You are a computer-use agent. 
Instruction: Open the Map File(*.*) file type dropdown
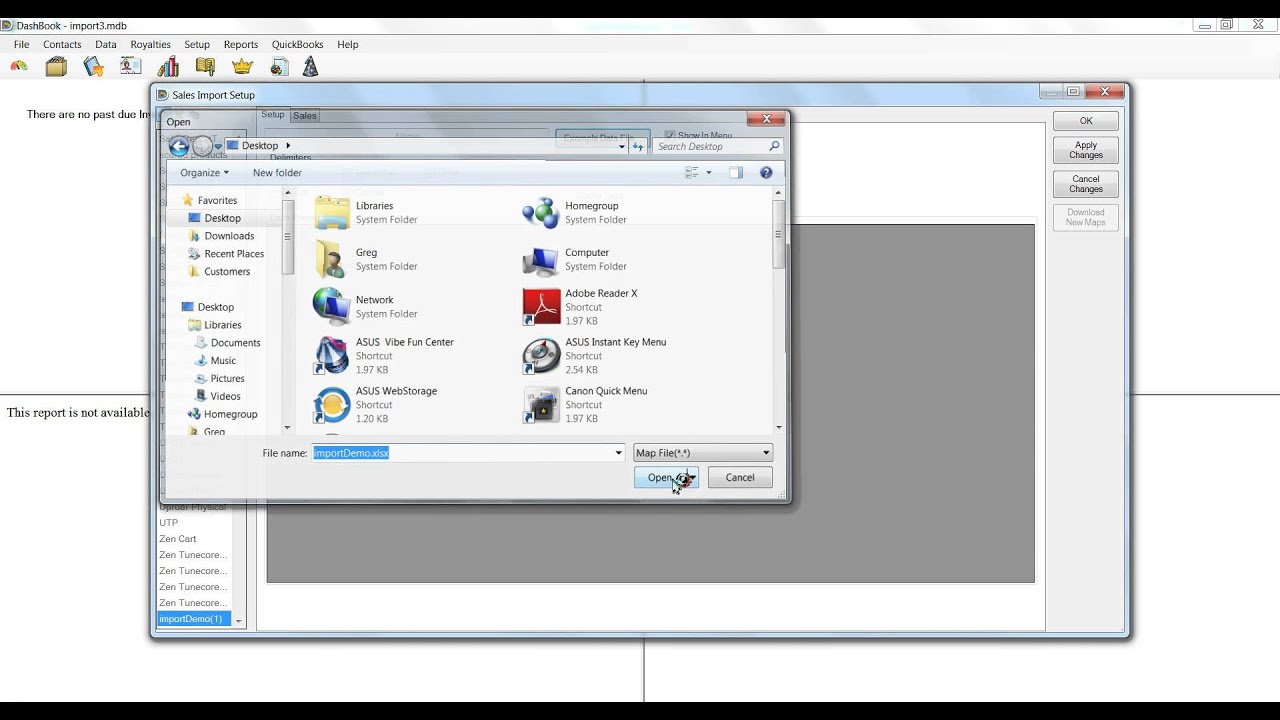click(703, 453)
